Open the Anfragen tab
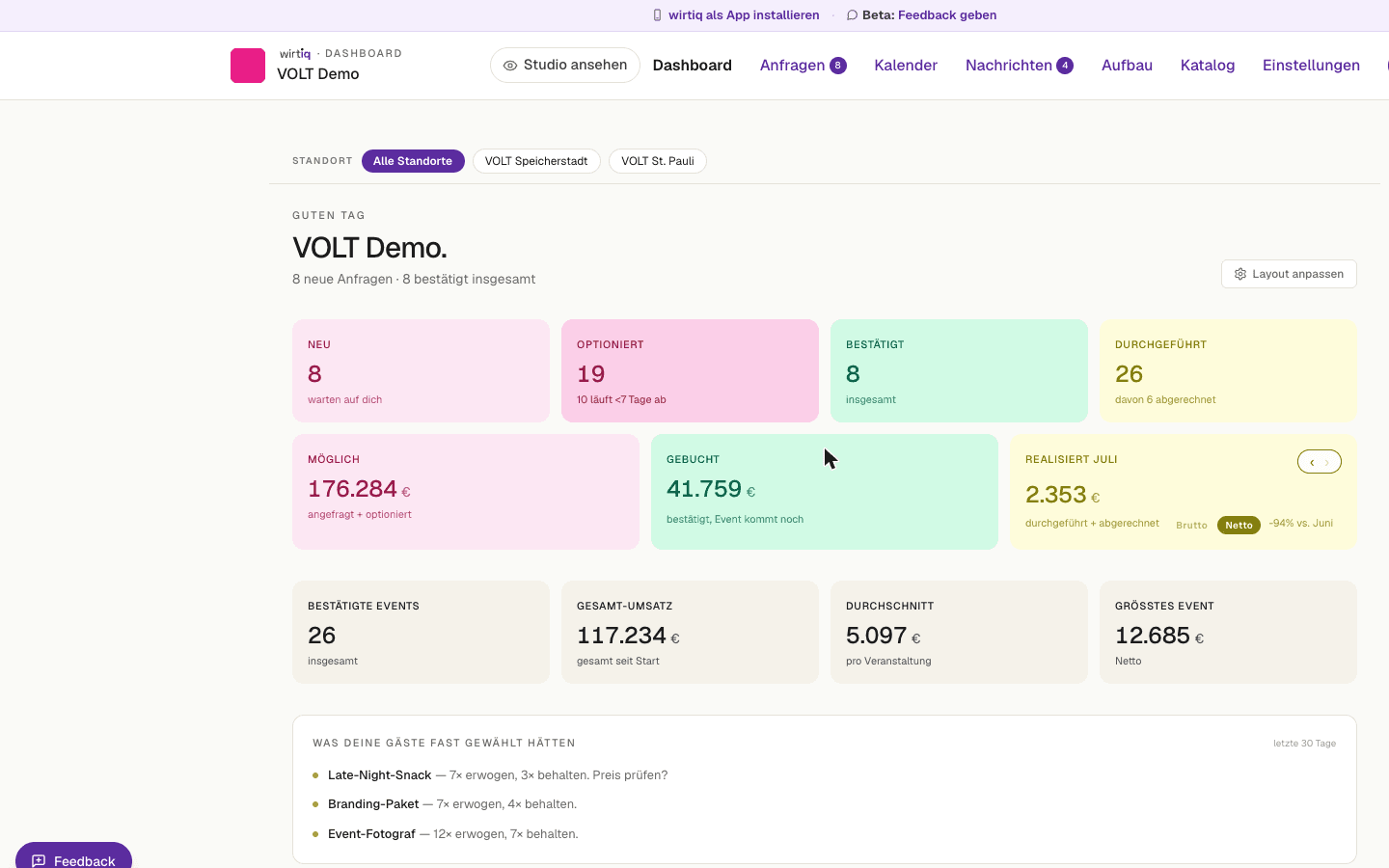1389x868 pixels. [803, 66]
